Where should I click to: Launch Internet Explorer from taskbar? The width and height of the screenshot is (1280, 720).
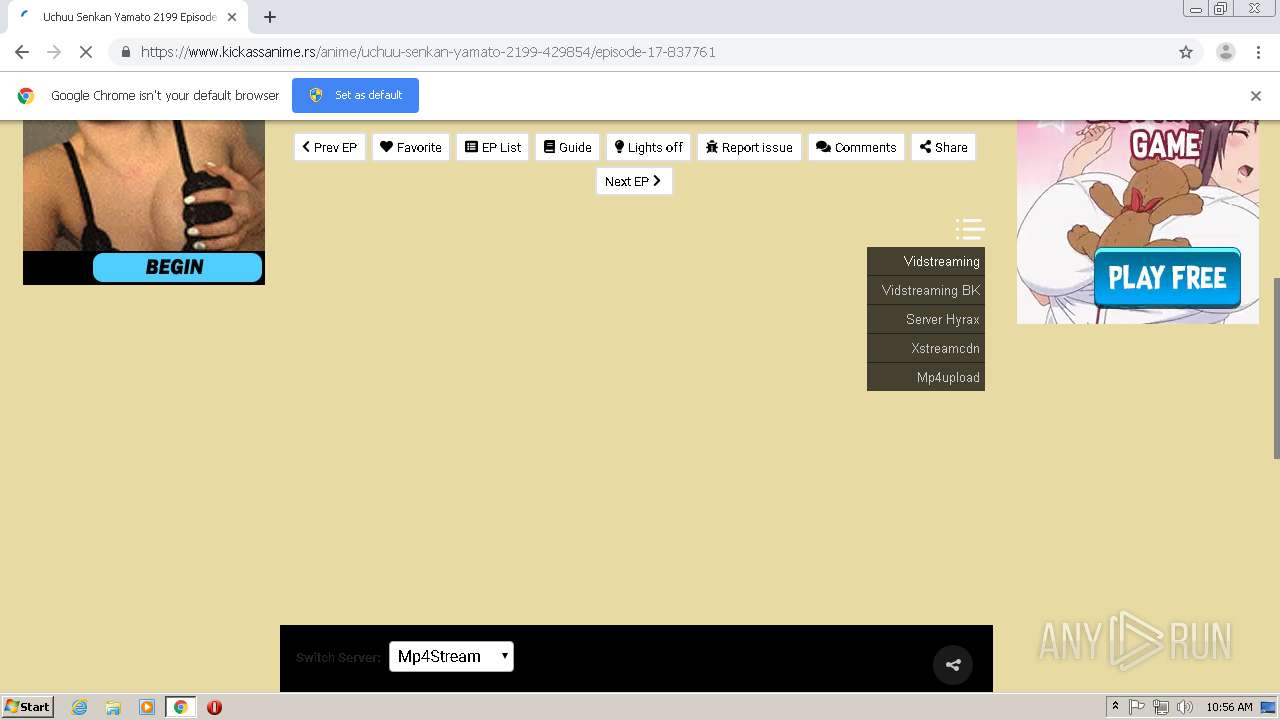click(80, 707)
